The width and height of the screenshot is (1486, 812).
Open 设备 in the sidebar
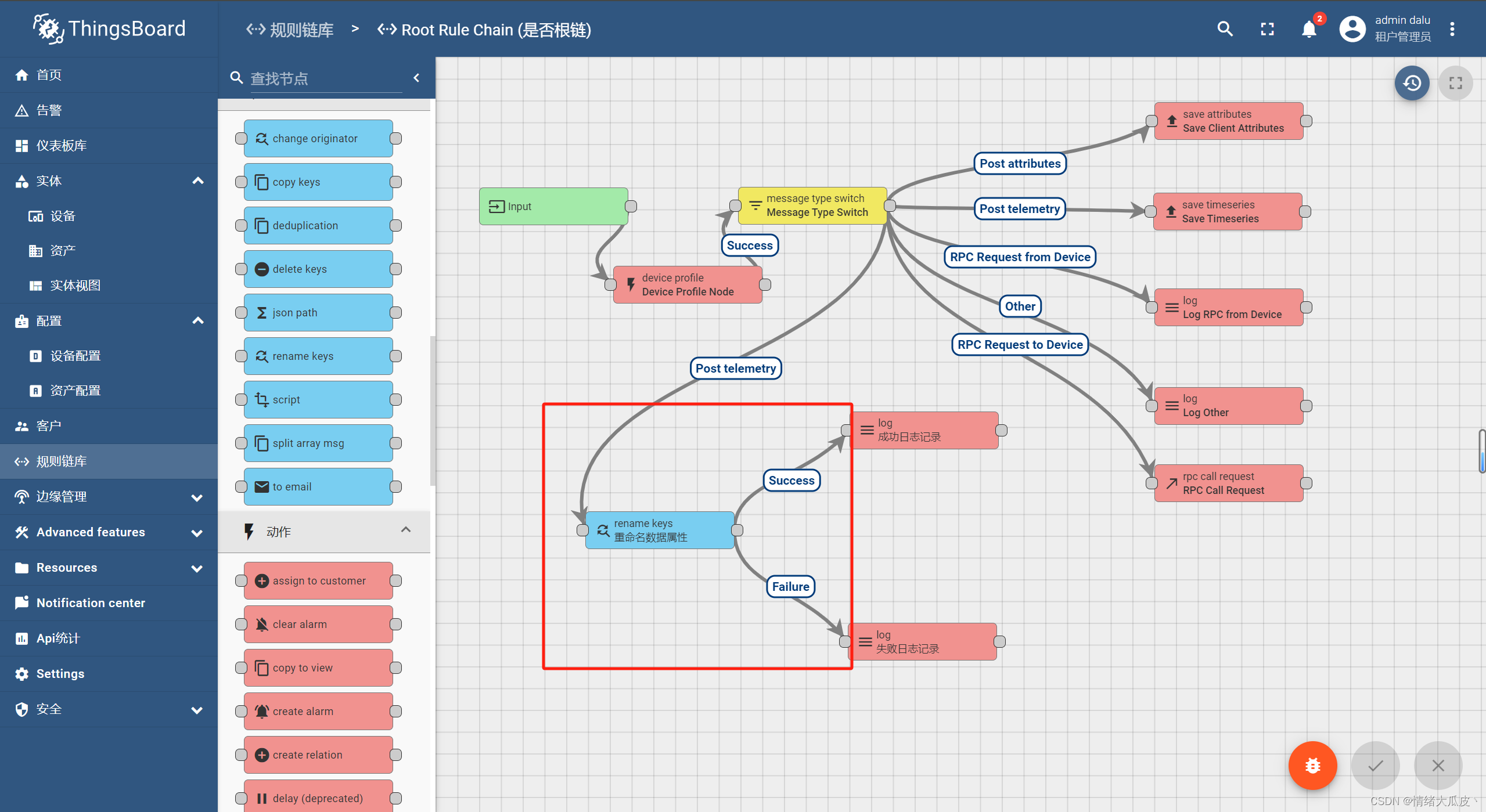point(109,216)
